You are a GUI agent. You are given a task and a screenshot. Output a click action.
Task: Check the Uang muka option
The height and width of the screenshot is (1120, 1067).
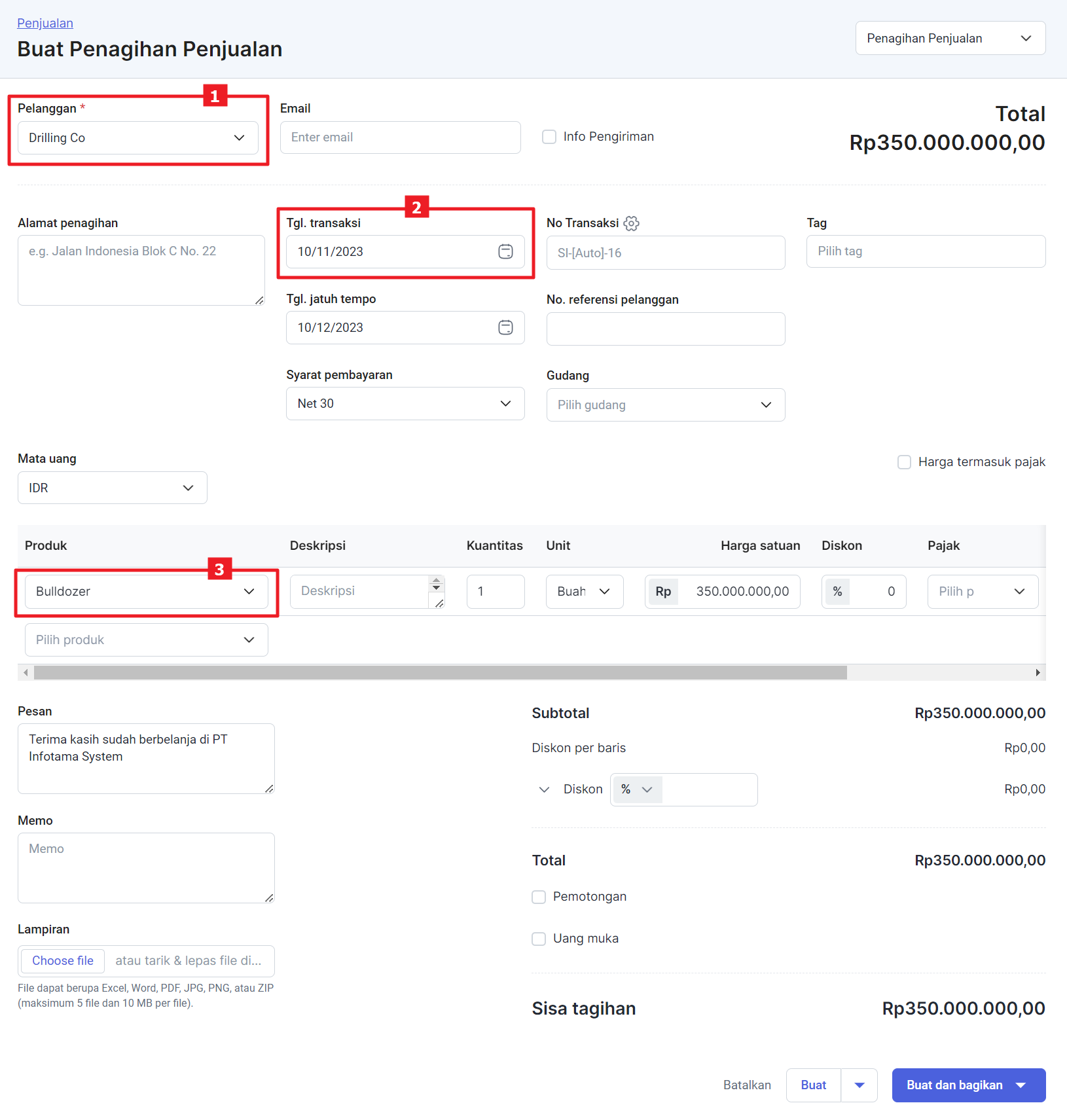539,939
